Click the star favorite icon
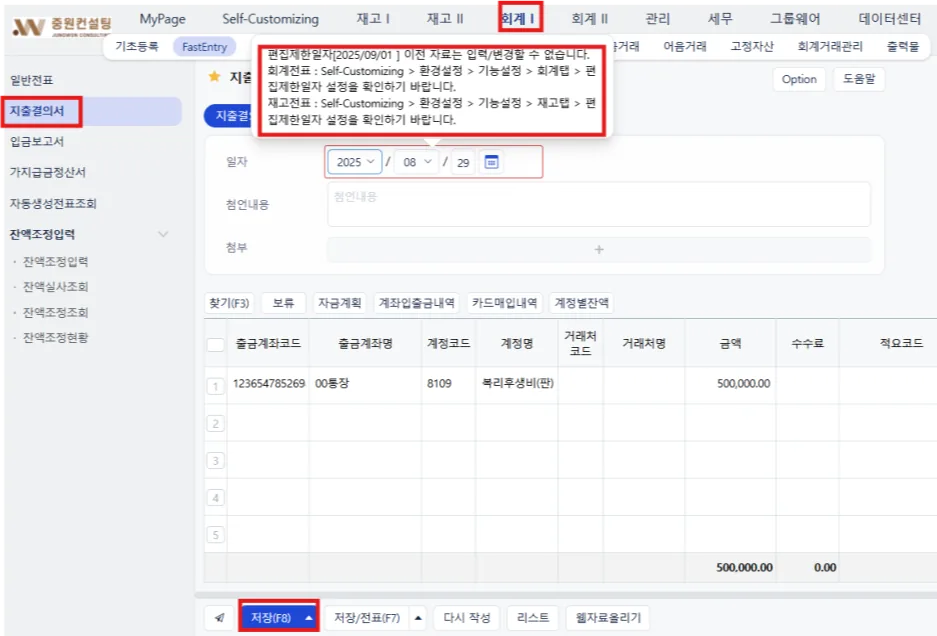The width and height of the screenshot is (937, 636). pyautogui.click(x=214, y=77)
